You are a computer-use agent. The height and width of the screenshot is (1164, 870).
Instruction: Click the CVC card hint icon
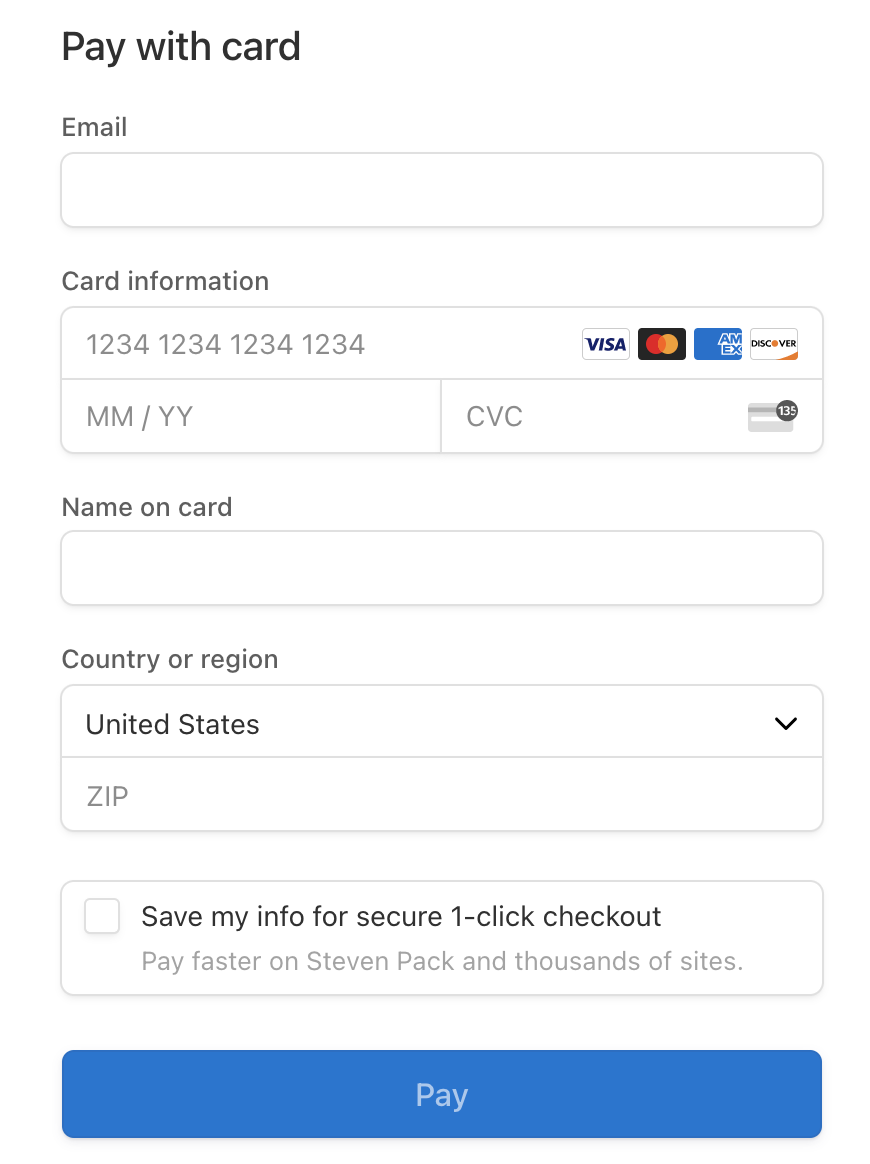[x=772, y=416]
